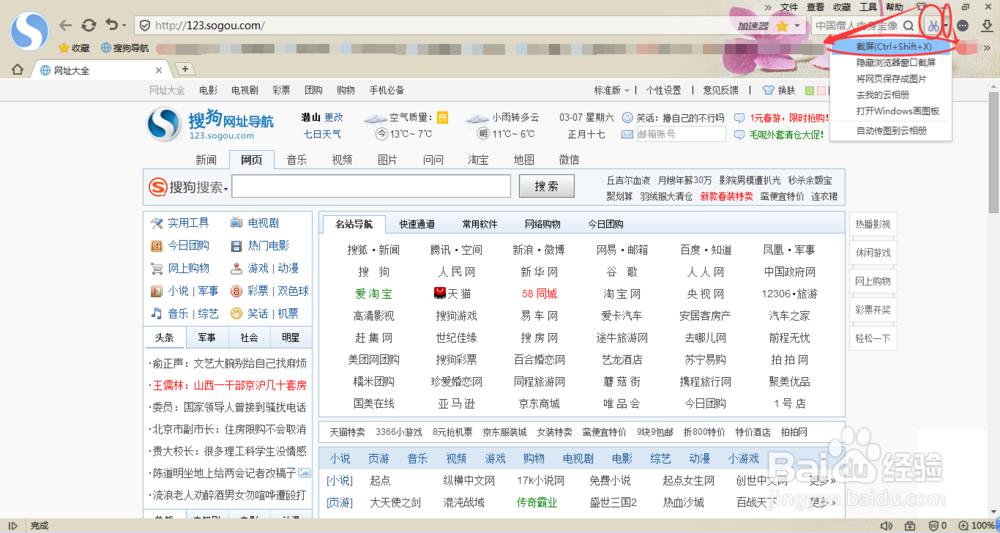Select 截屏(Ctrl+Shift+X) menu entry

point(892,47)
